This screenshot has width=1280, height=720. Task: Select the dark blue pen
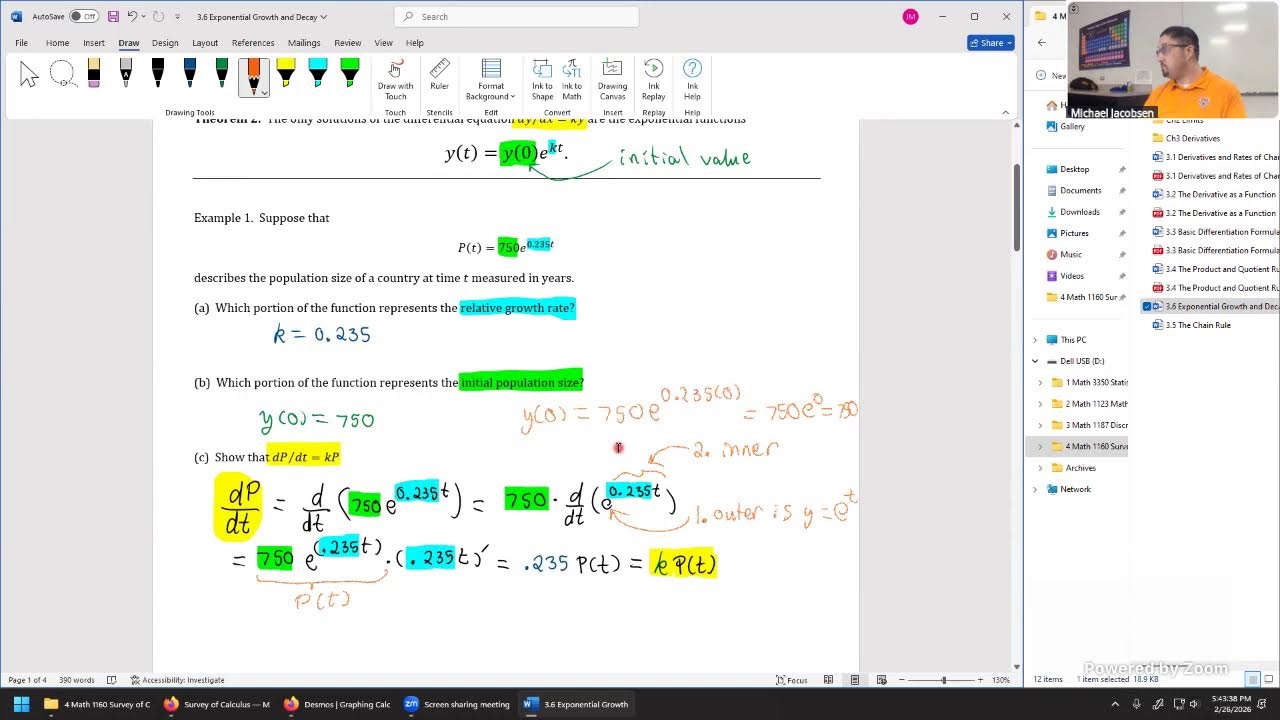coord(190,75)
